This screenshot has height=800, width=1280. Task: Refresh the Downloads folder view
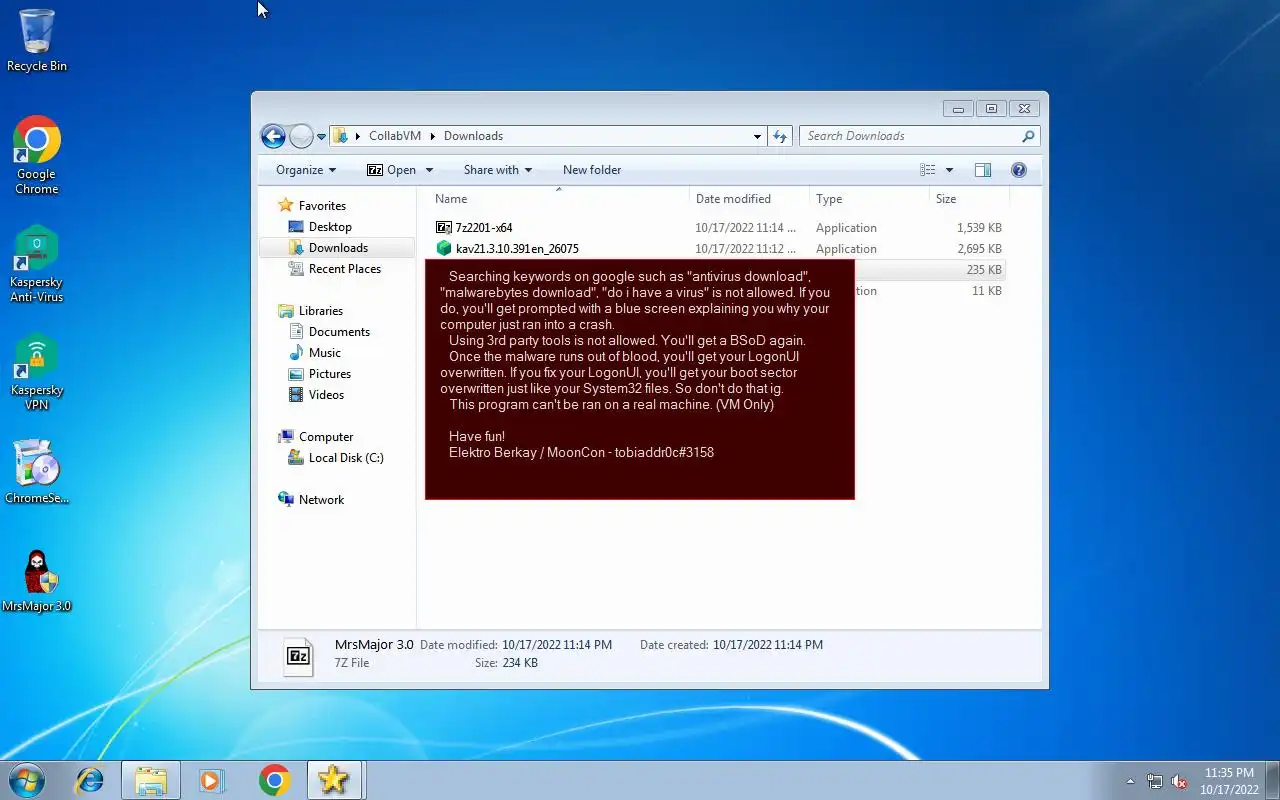(781, 136)
